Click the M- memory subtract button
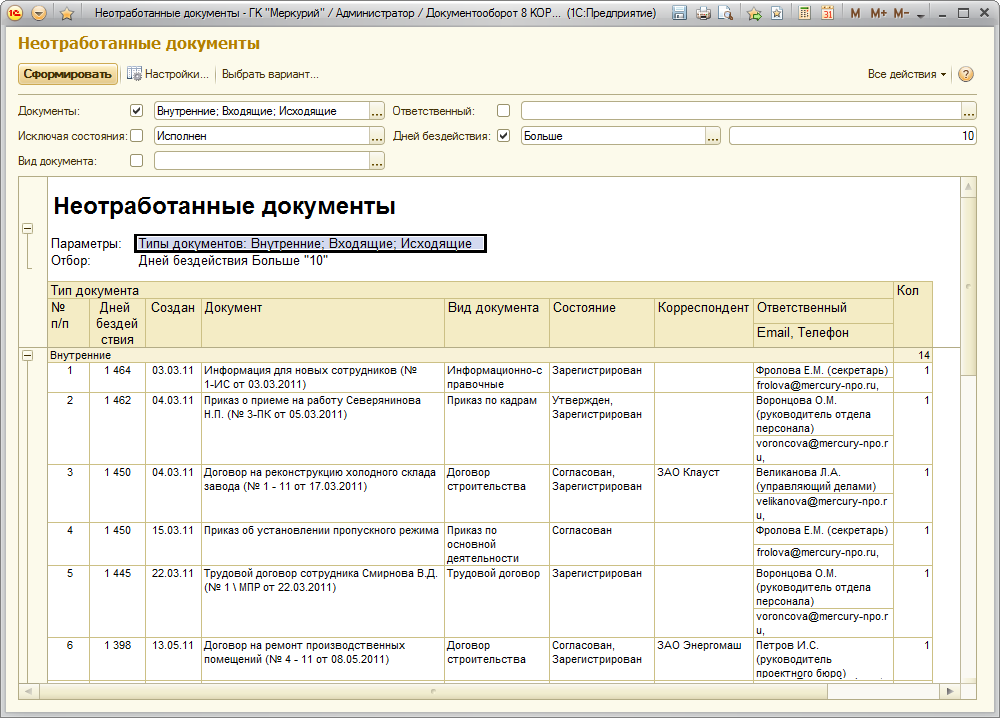Image resolution: width=1000 pixels, height=718 pixels. coord(901,13)
